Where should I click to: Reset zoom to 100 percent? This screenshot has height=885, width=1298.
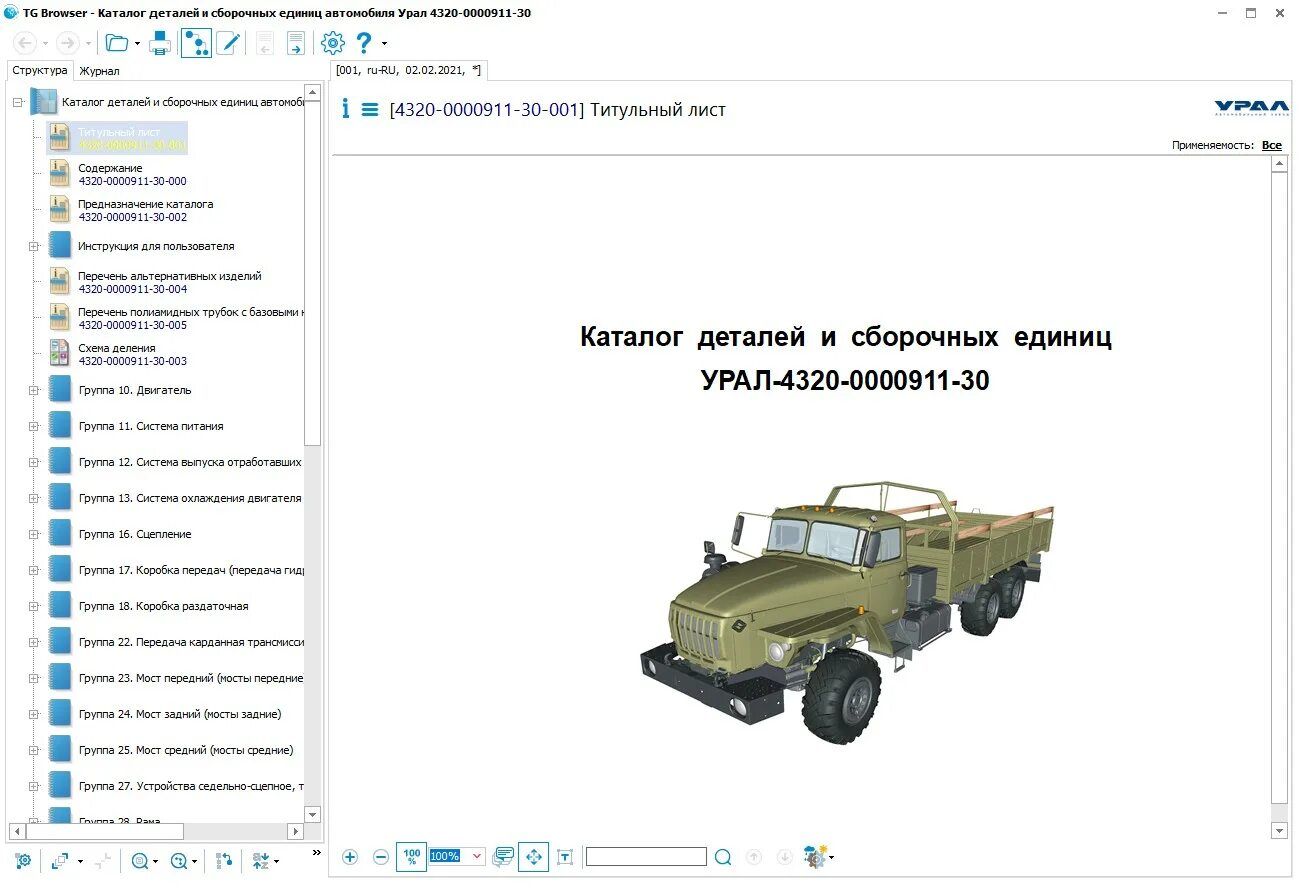[411, 857]
